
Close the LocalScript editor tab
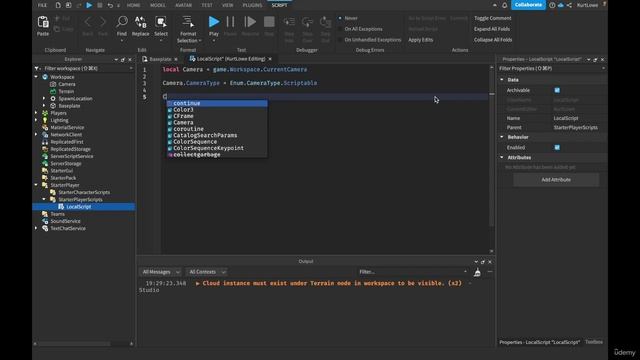coord(270,59)
